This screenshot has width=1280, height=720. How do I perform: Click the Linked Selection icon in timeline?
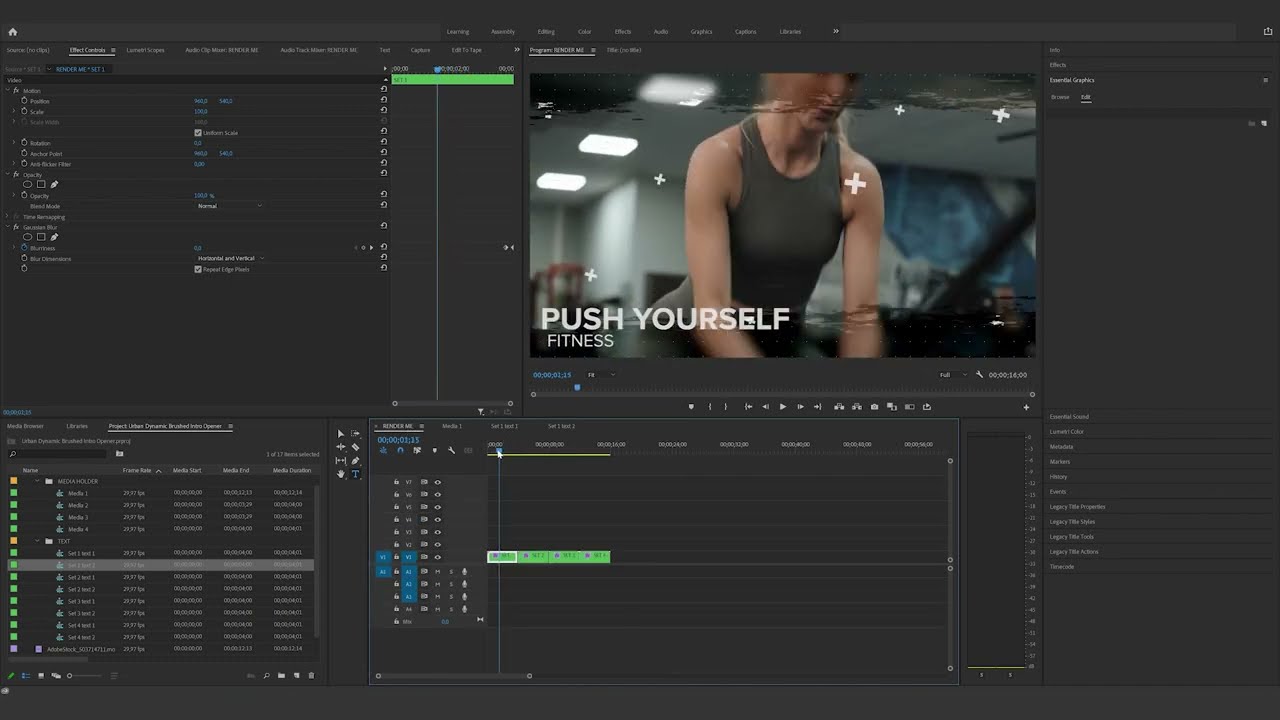(x=417, y=451)
